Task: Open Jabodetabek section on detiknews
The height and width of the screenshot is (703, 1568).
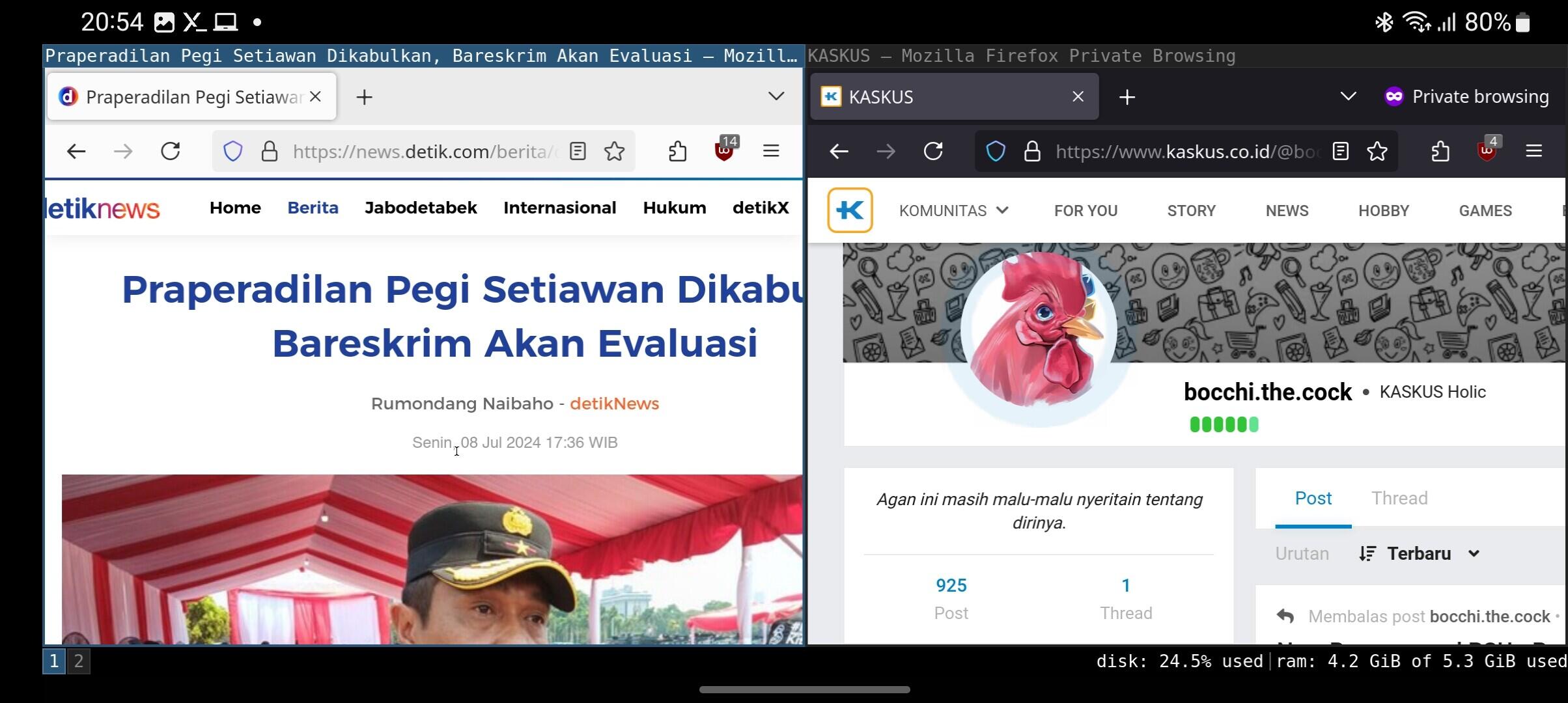Action: (x=421, y=208)
